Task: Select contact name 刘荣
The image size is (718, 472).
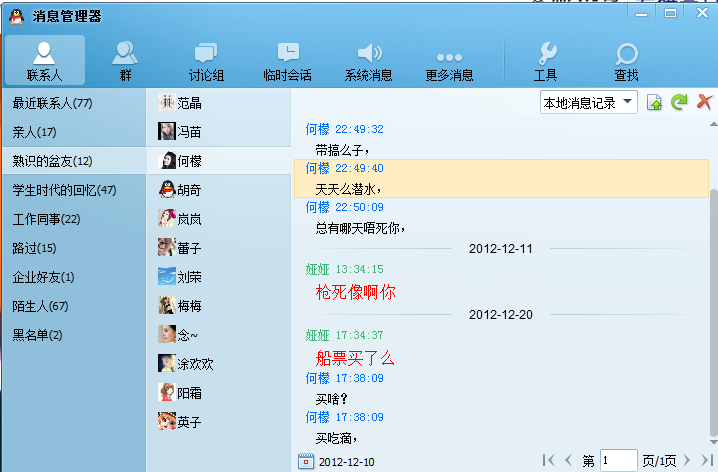Action: tap(190, 277)
